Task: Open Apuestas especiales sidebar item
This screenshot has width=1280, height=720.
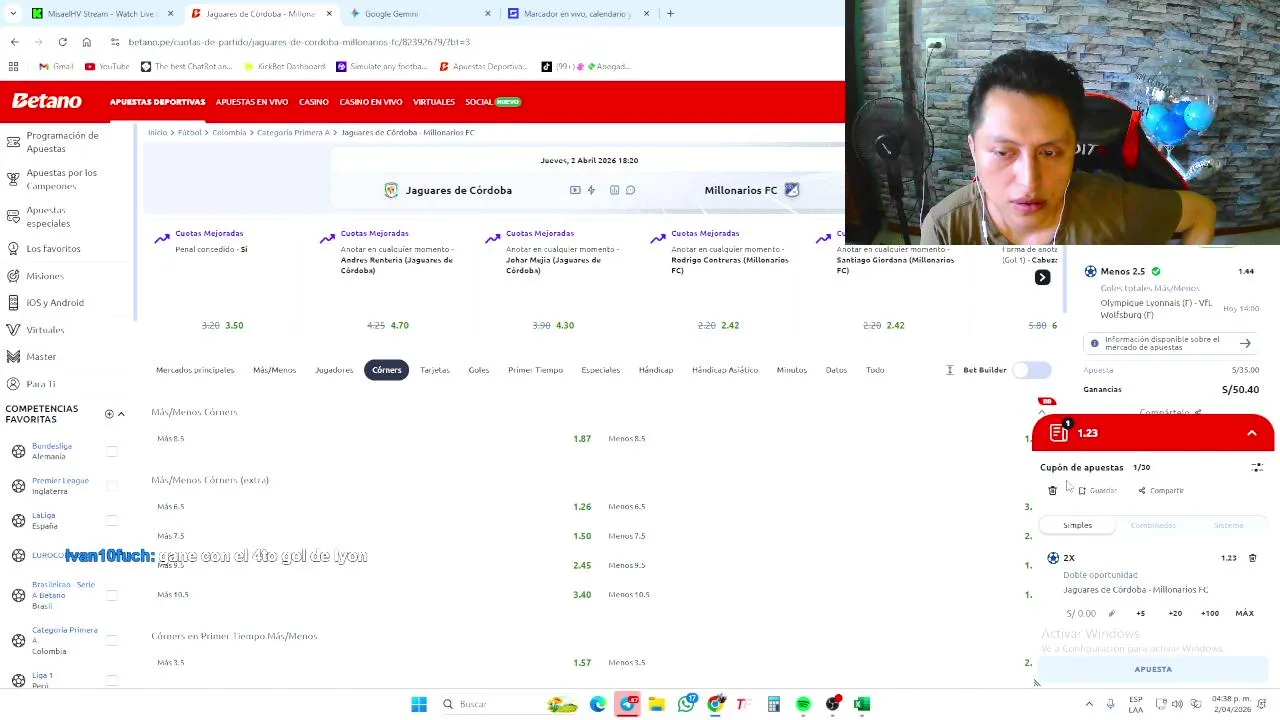Action: pos(48,216)
